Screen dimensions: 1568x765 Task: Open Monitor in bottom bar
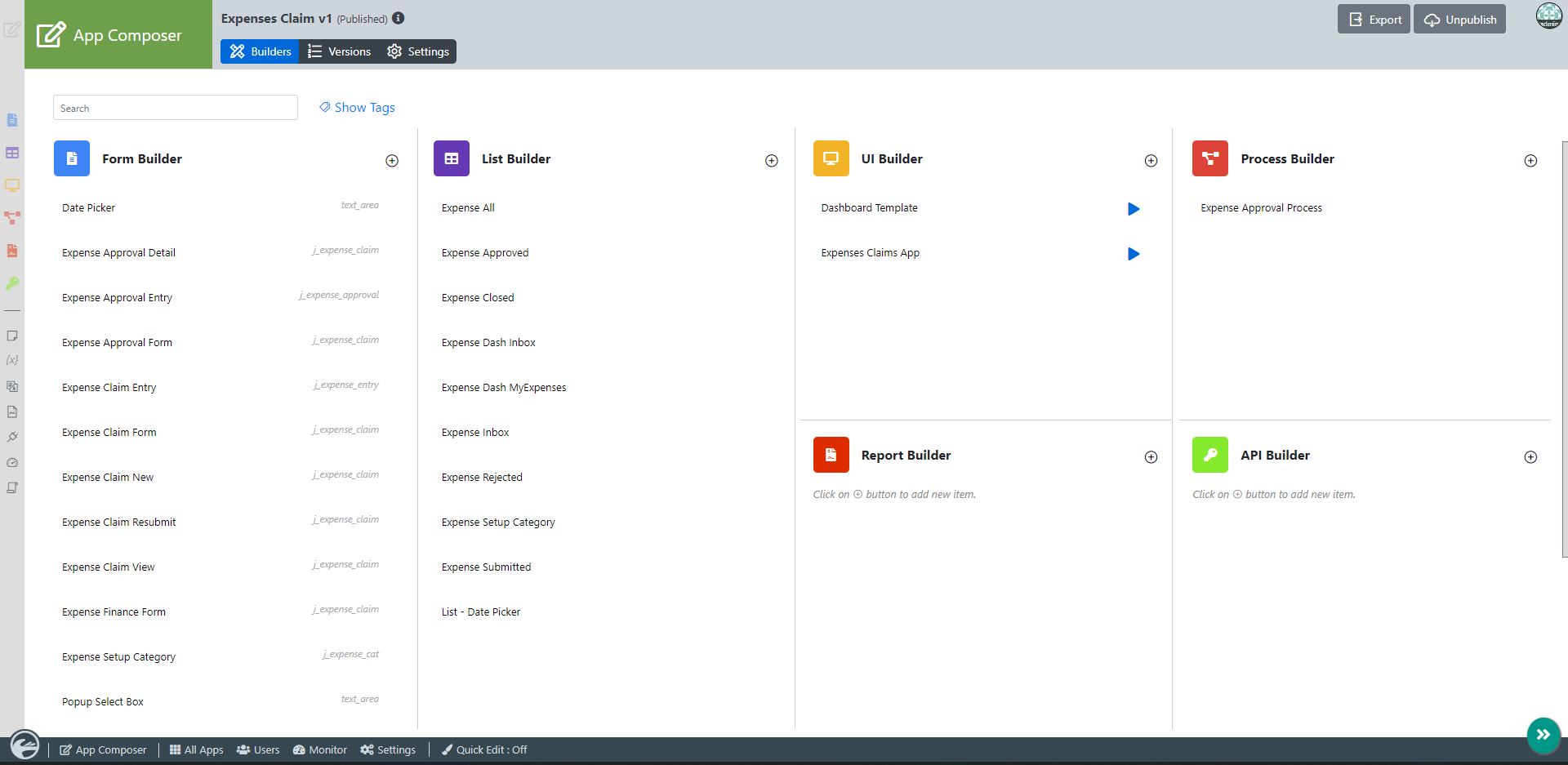click(x=320, y=749)
